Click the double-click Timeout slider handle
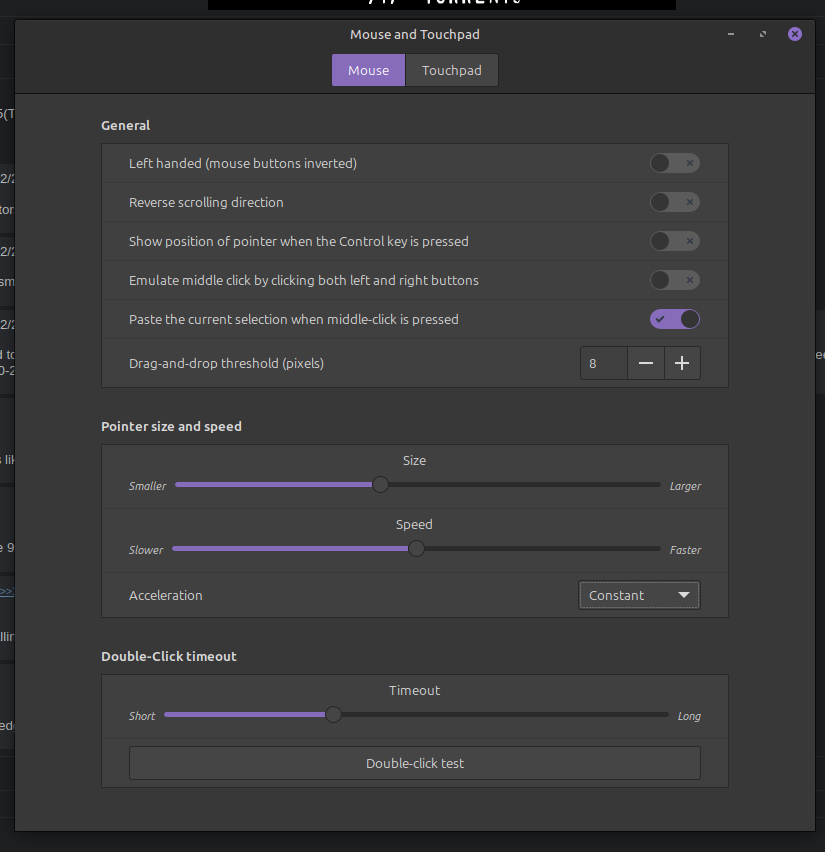825x852 pixels. (x=333, y=714)
